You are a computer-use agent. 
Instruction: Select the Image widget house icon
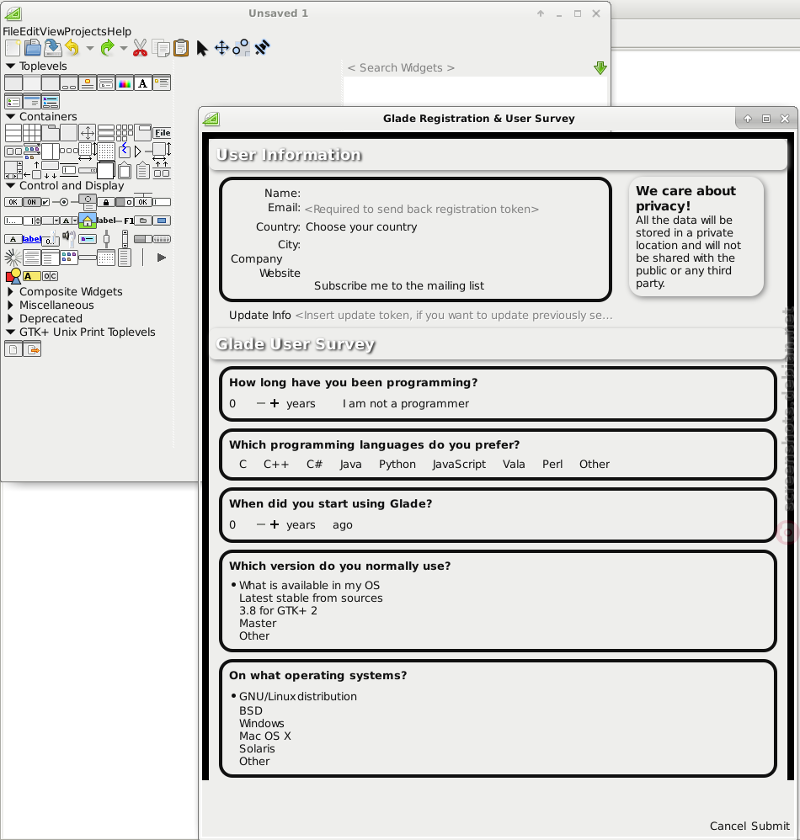(x=87, y=220)
